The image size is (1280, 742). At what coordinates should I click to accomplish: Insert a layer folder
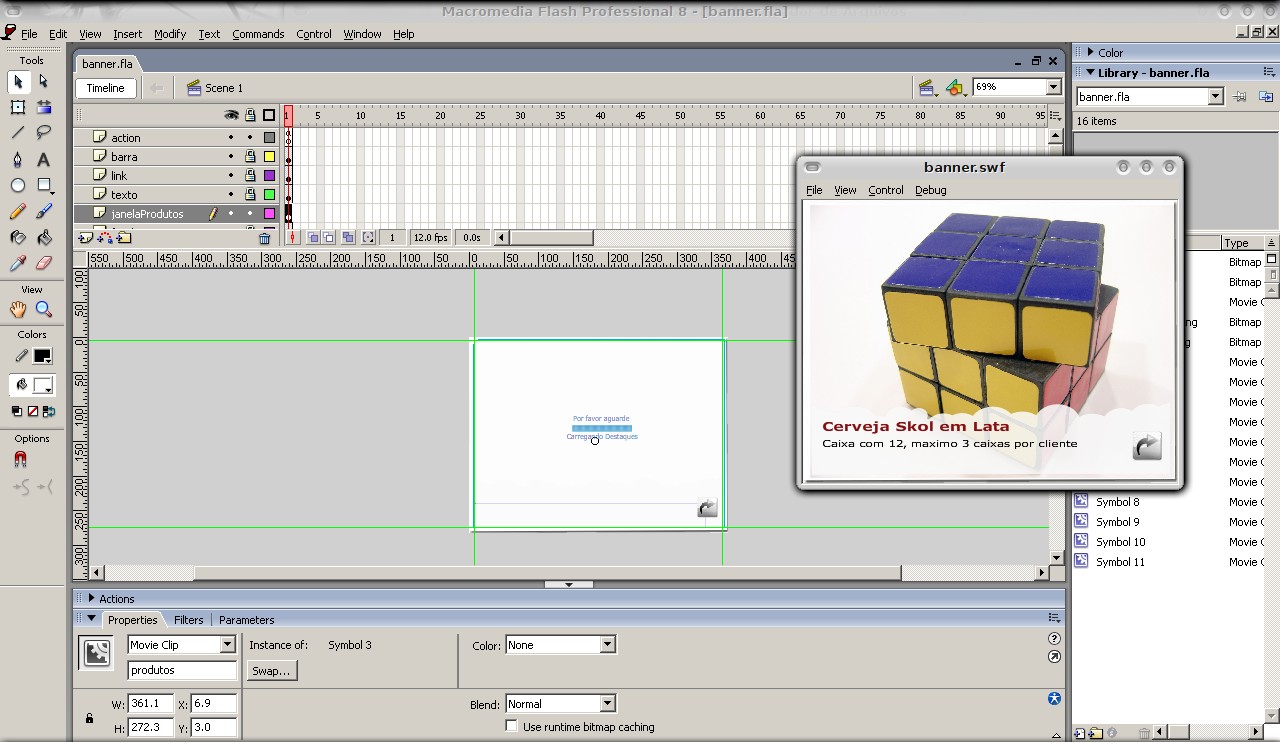pos(124,238)
